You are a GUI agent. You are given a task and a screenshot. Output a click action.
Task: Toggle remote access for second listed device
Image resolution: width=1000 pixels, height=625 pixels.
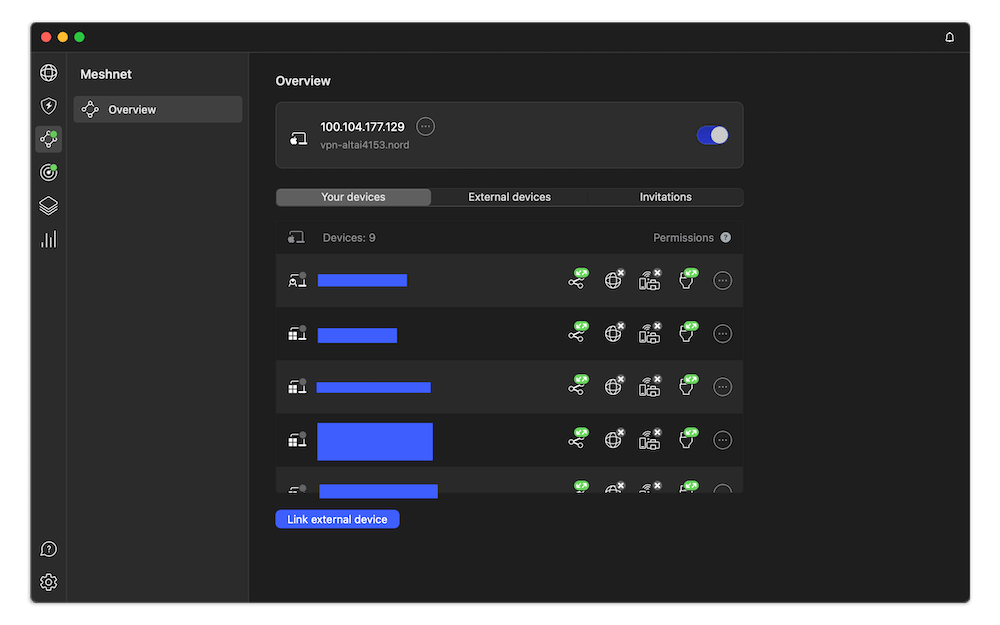pos(578,332)
